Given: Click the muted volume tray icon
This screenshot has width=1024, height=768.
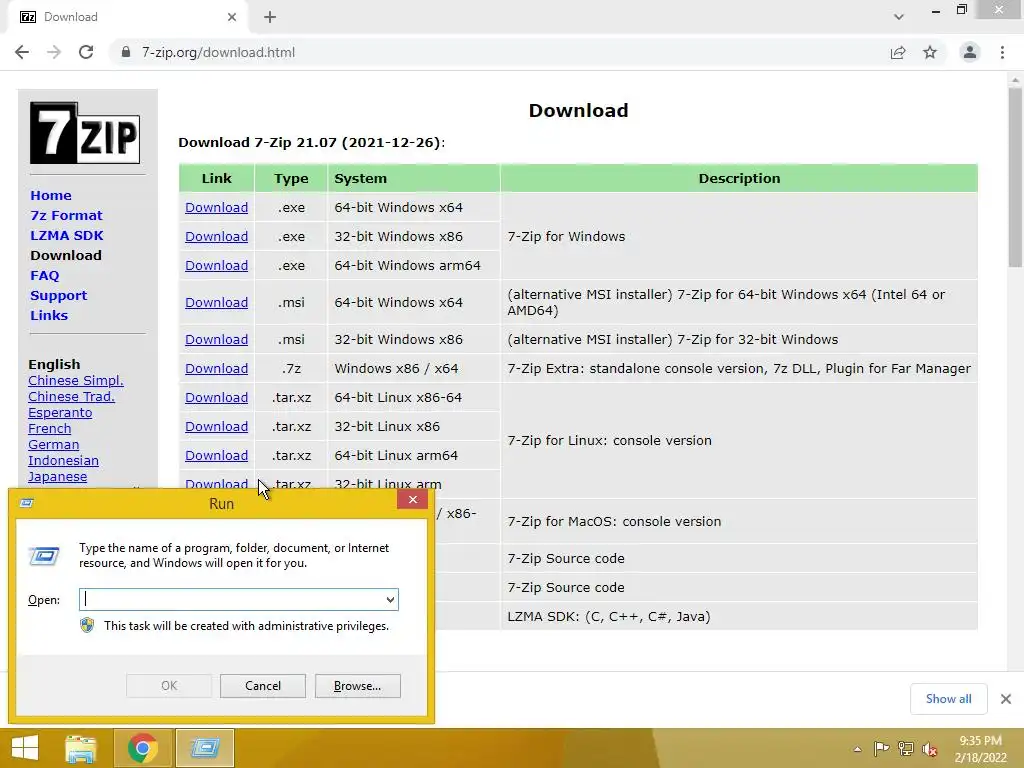Looking at the screenshot, I should (930, 748).
